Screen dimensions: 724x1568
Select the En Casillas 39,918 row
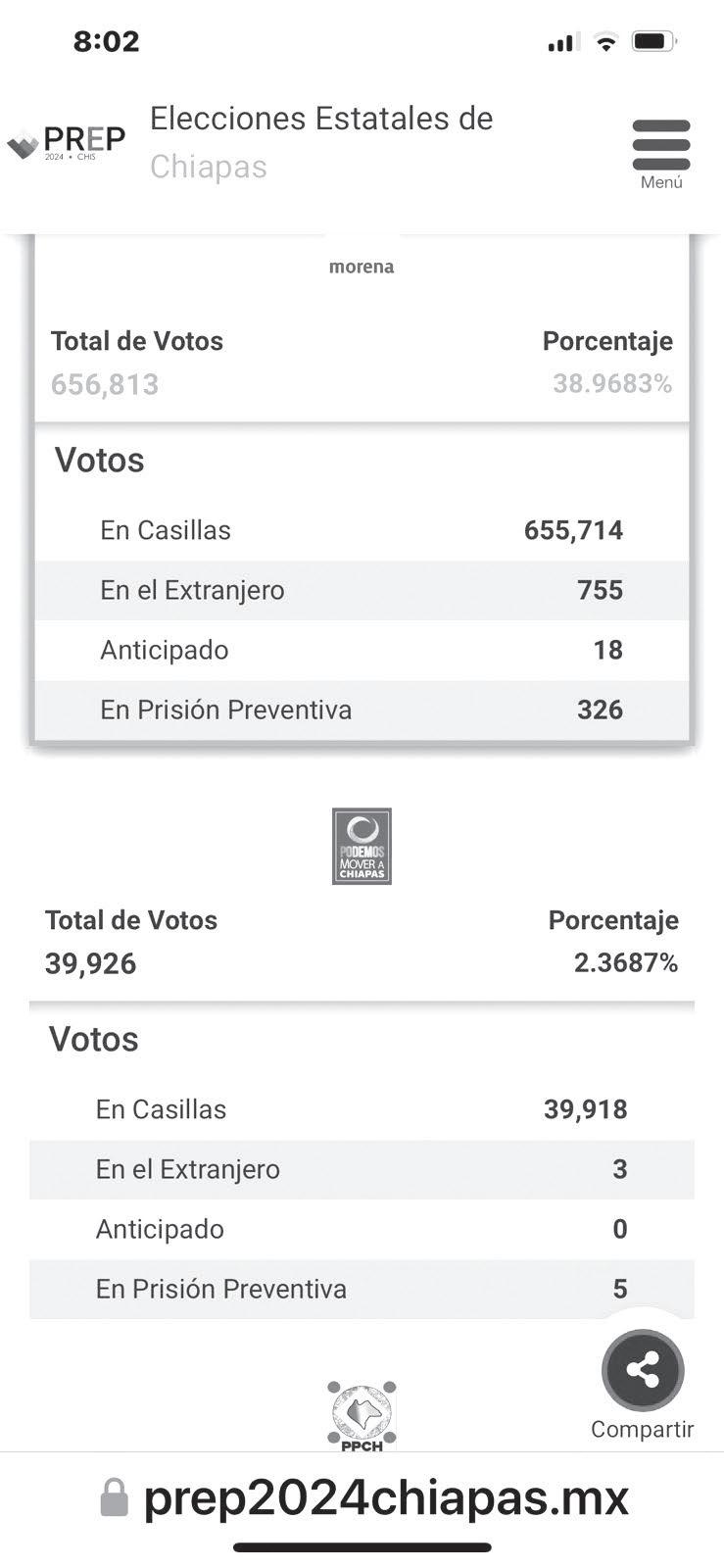[x=362, y=1109]
